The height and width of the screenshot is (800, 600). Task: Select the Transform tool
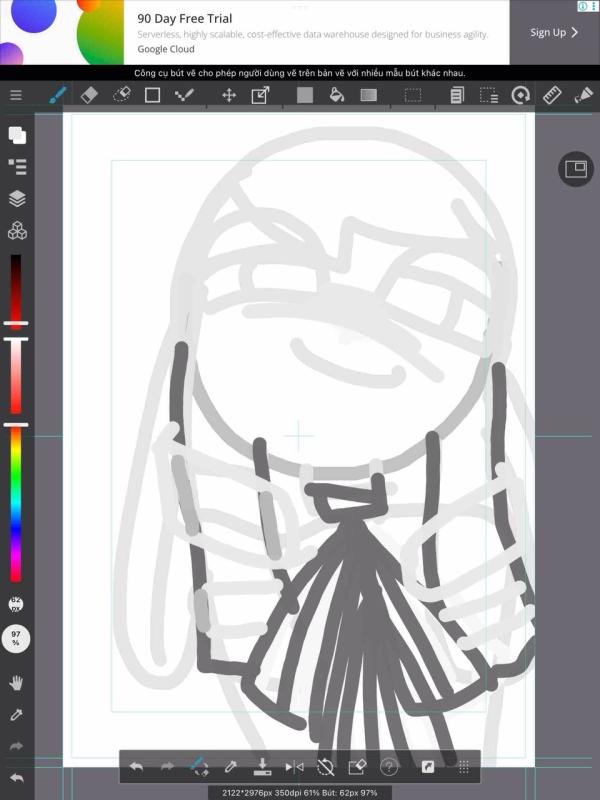[260, 95]
